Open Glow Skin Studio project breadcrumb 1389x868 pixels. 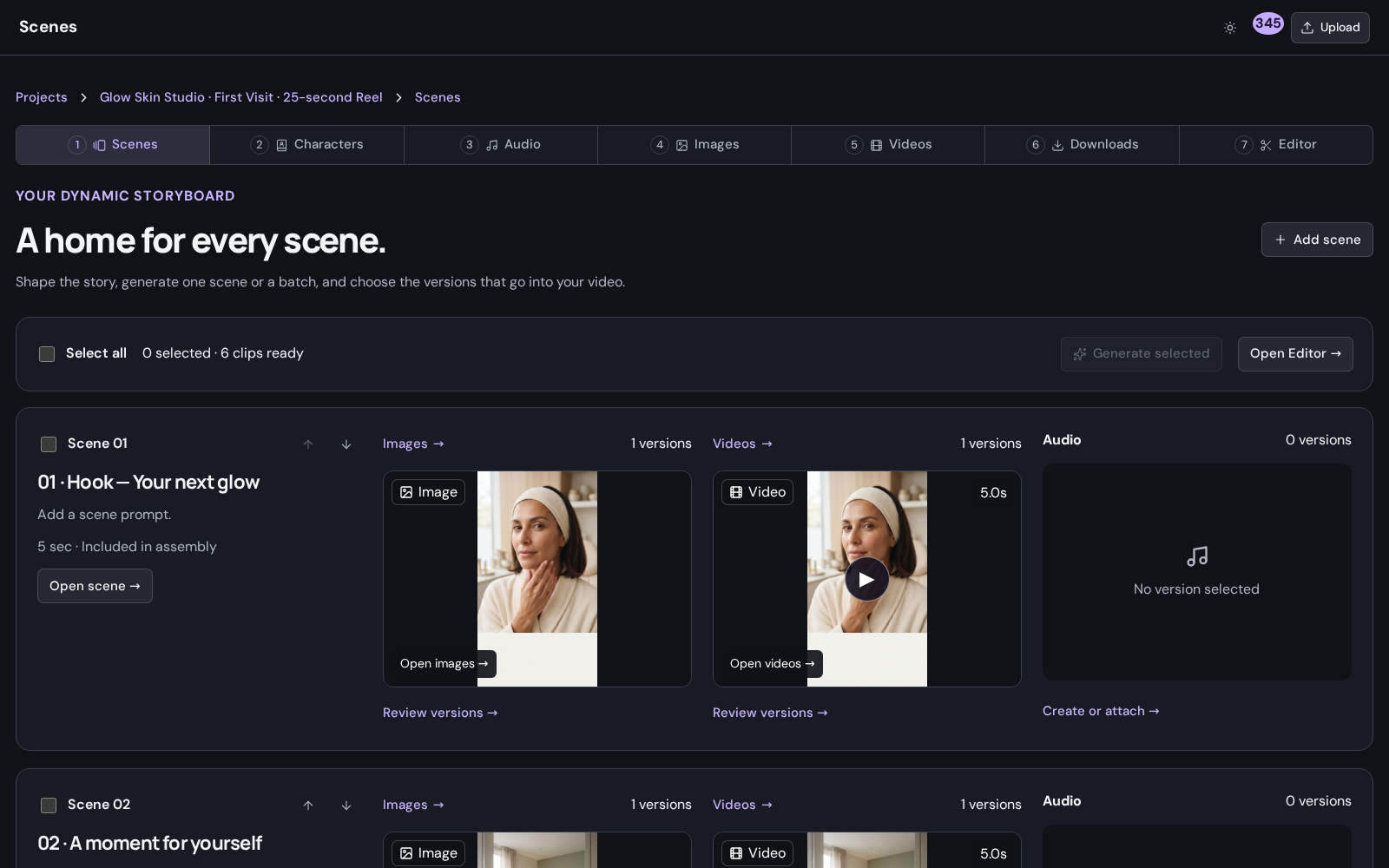241,97
